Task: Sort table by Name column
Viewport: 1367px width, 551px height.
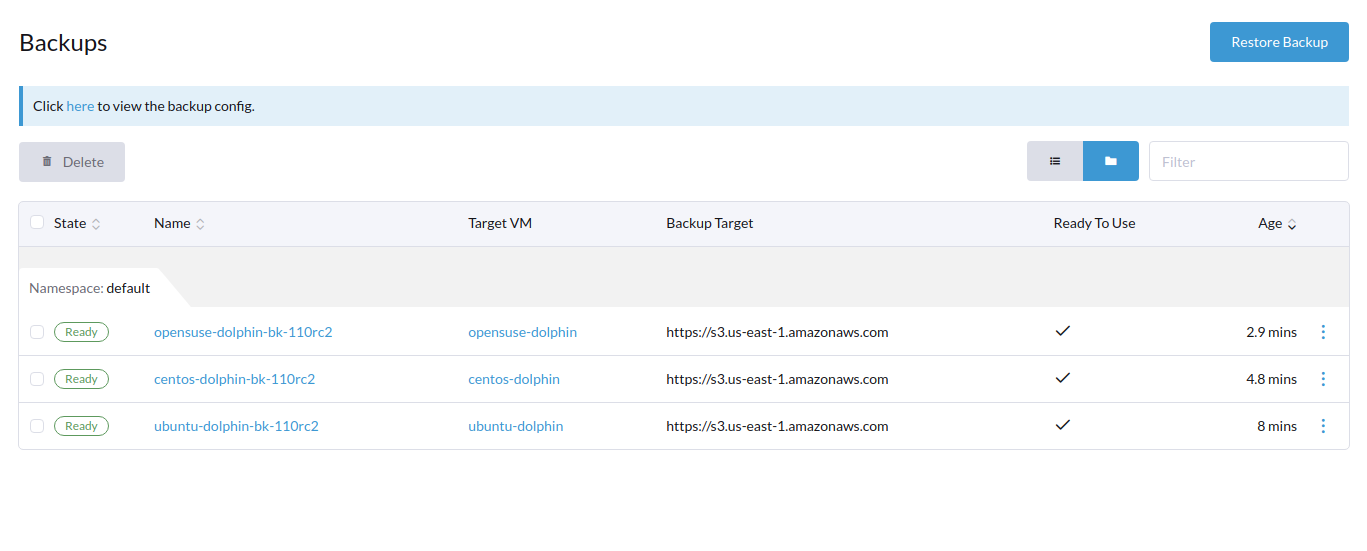Action: coord(179,223)
